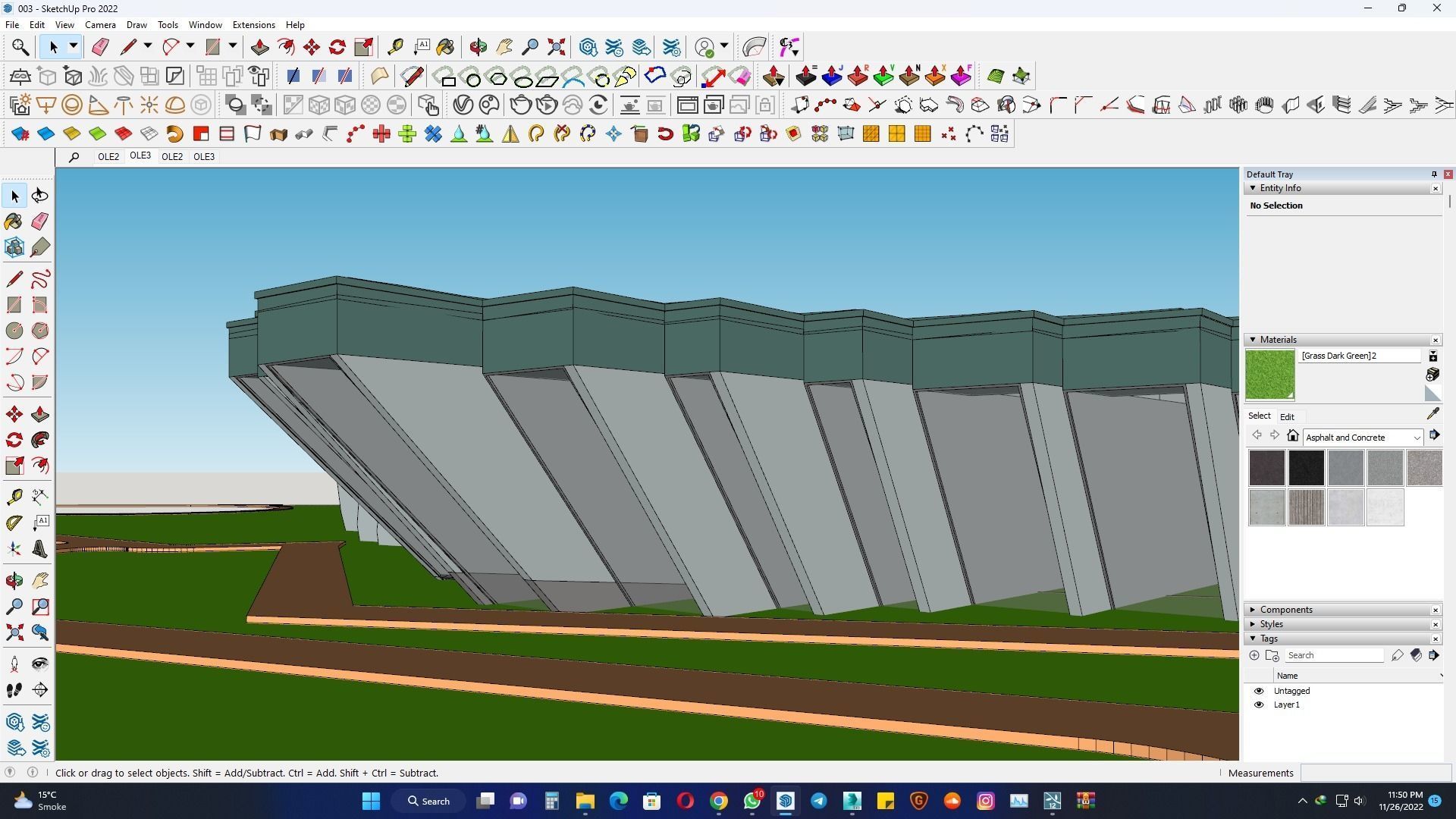The image size is (1456, 819).
Task: Toggle visibility of Layer1 tag
Action: point(1259,704)
